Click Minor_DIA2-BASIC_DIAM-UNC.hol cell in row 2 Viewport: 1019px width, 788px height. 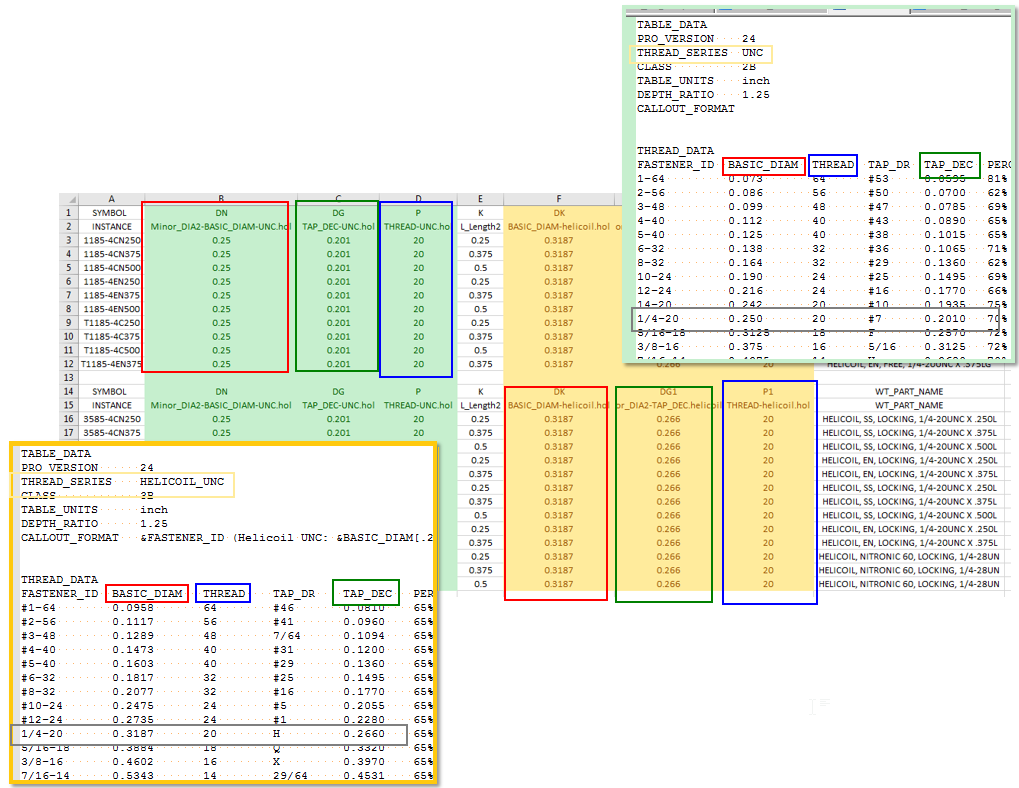tap(221, 227)
